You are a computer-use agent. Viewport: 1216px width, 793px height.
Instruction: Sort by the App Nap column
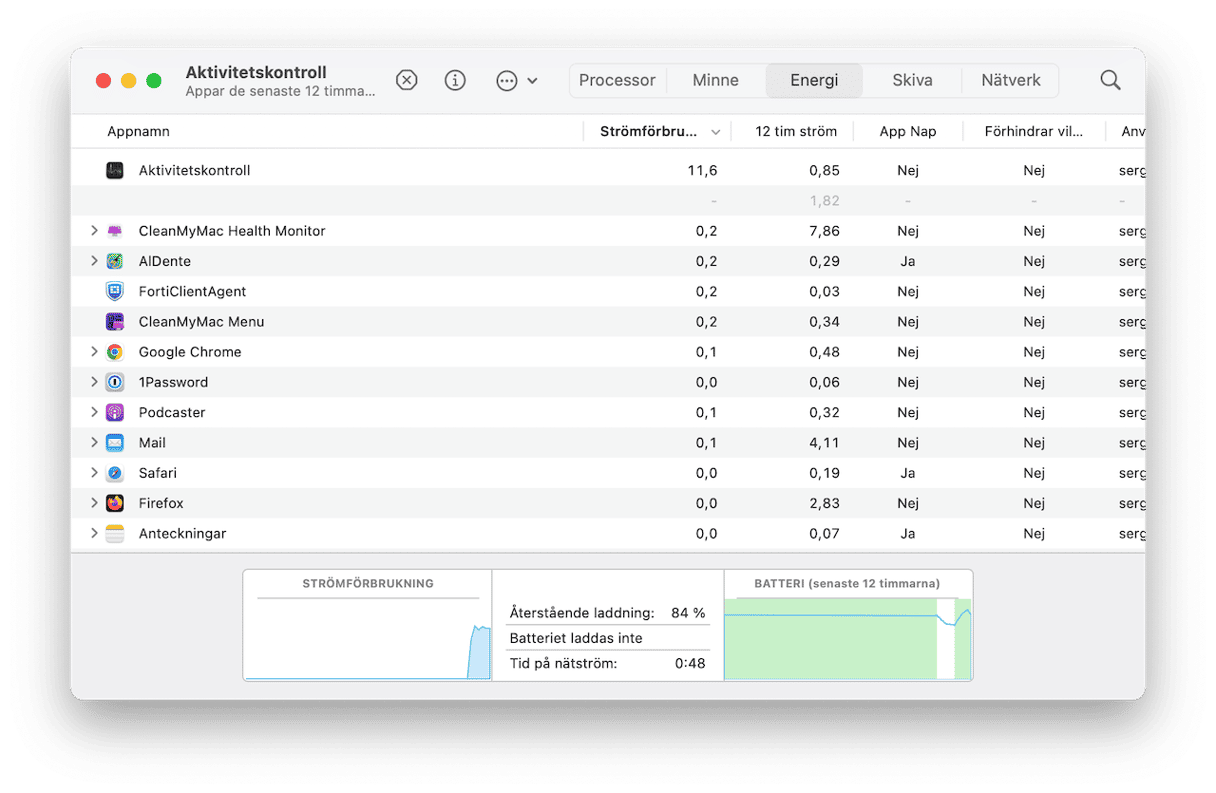click(x=908, y=132)
